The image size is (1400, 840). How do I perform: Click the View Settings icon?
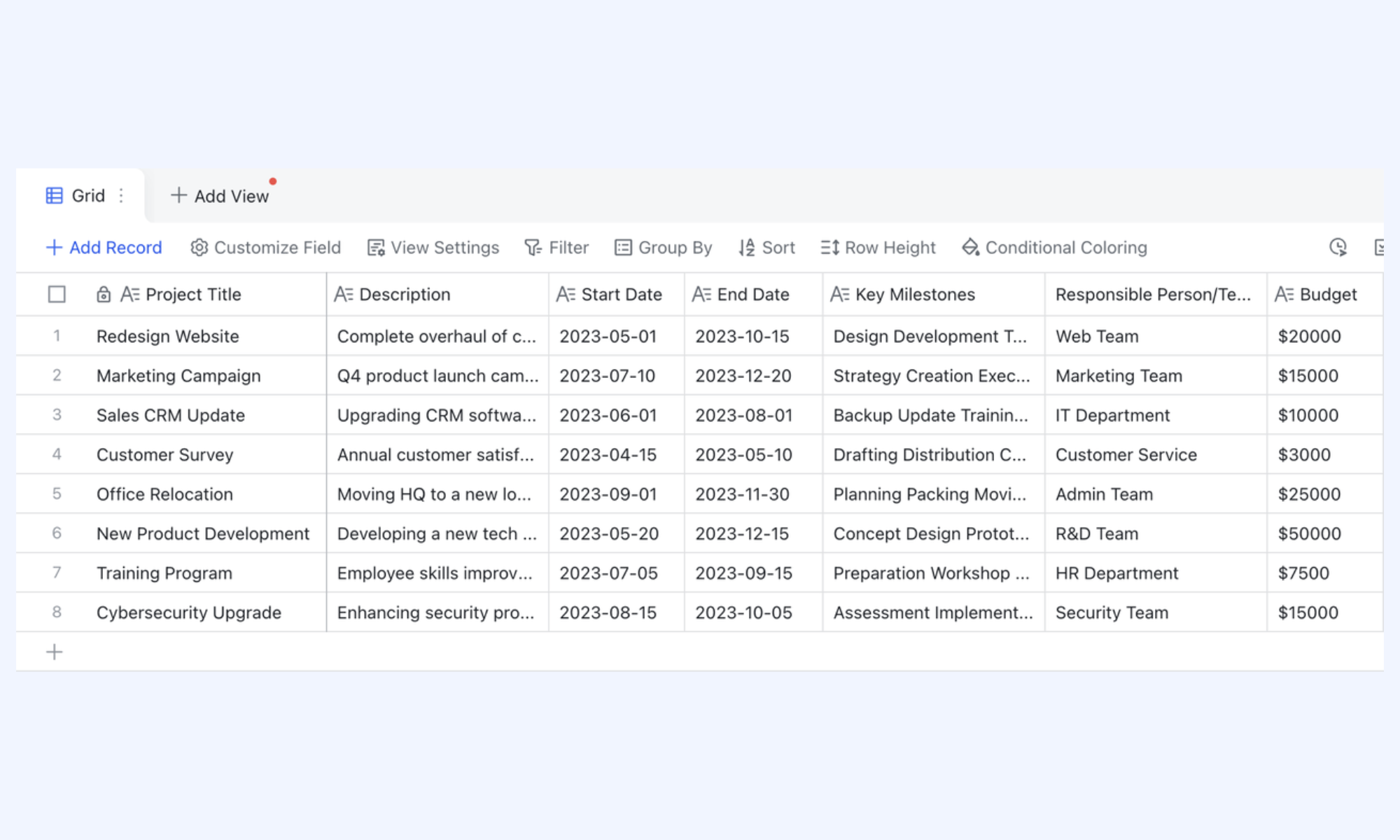[376, 248]
